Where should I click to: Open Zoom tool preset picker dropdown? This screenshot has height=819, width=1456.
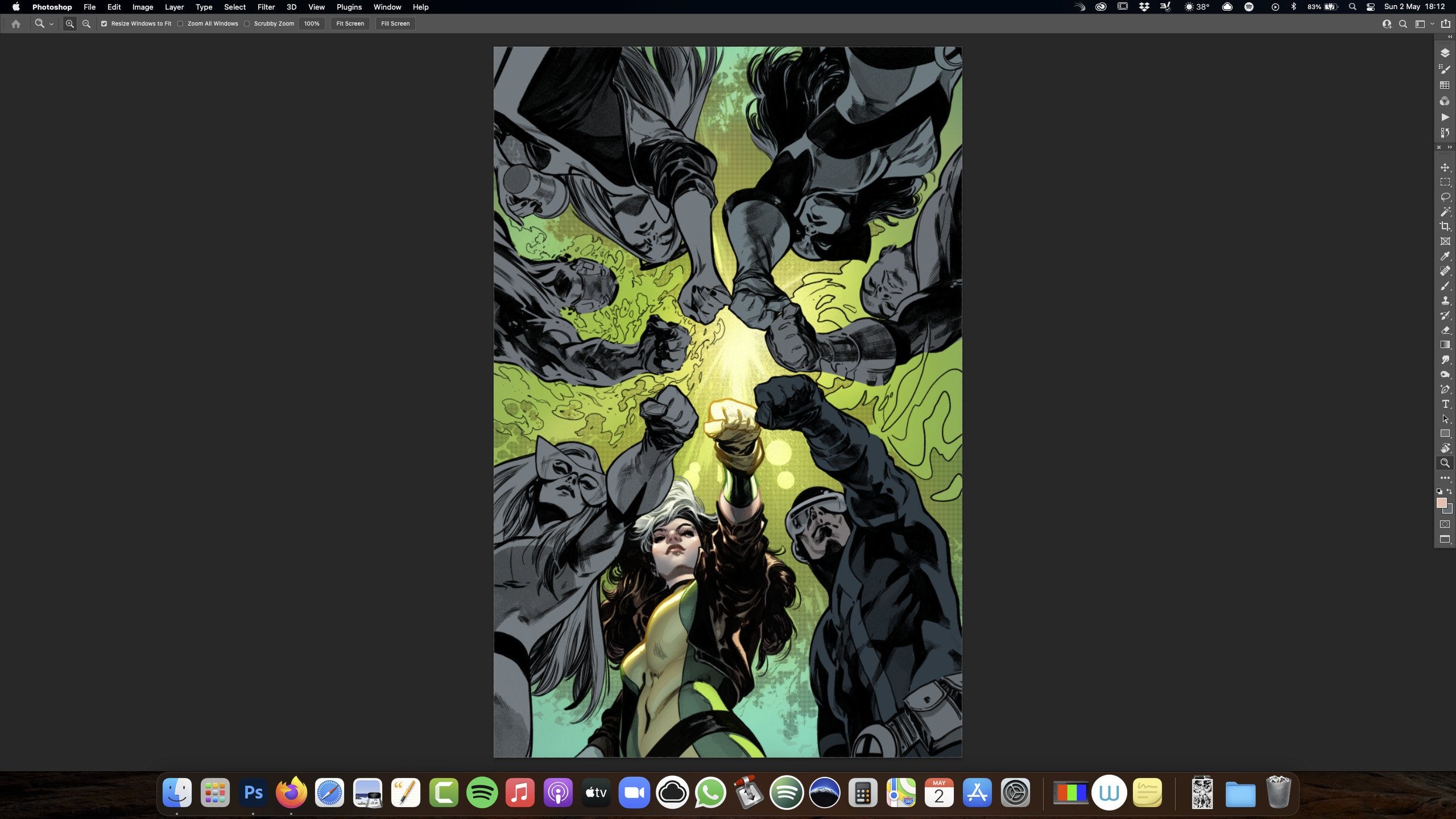51,24
